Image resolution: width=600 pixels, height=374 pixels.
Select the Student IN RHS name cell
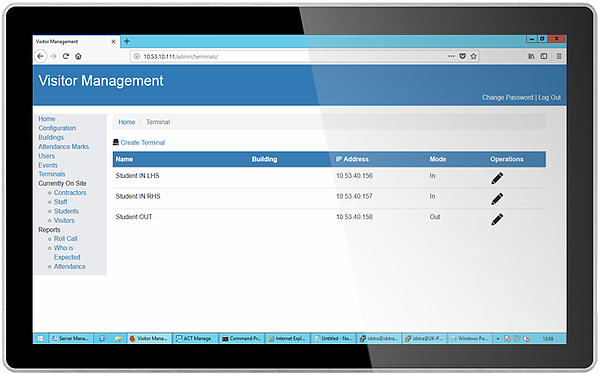tap(138, 196)
